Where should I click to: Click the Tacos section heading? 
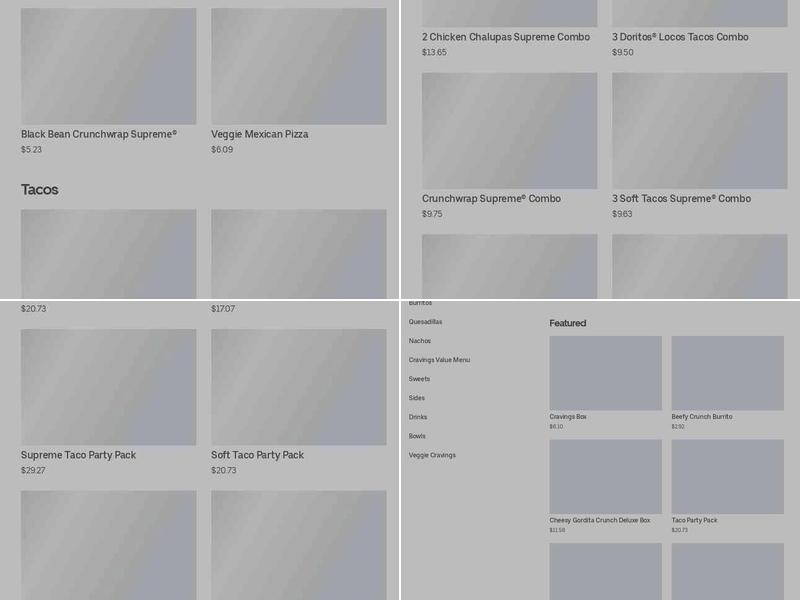40,190
